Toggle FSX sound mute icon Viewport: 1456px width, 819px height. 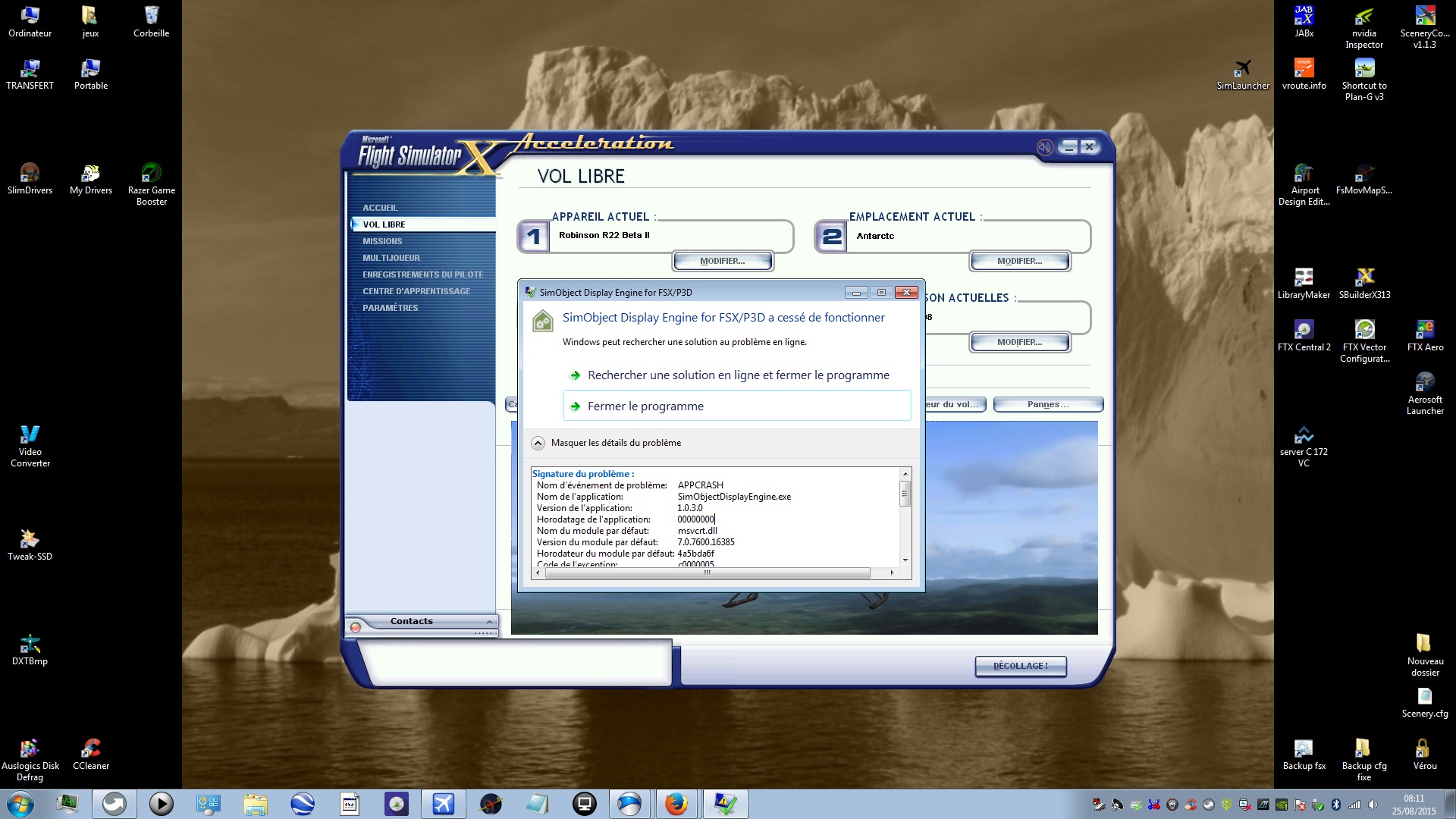click(1045, 147)
